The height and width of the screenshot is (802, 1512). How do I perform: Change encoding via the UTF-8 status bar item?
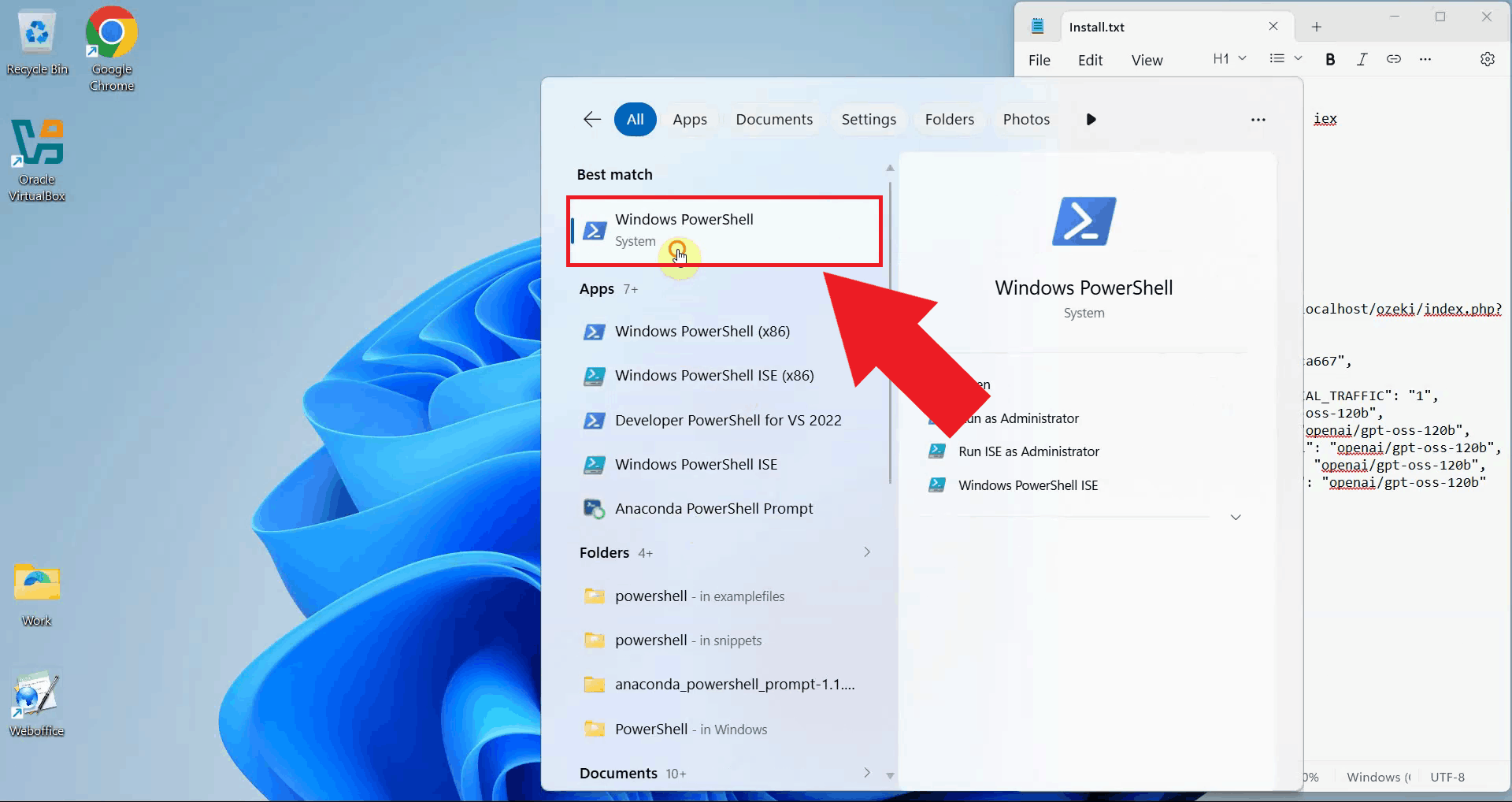pyautogui.click(x=1449, y=777)
